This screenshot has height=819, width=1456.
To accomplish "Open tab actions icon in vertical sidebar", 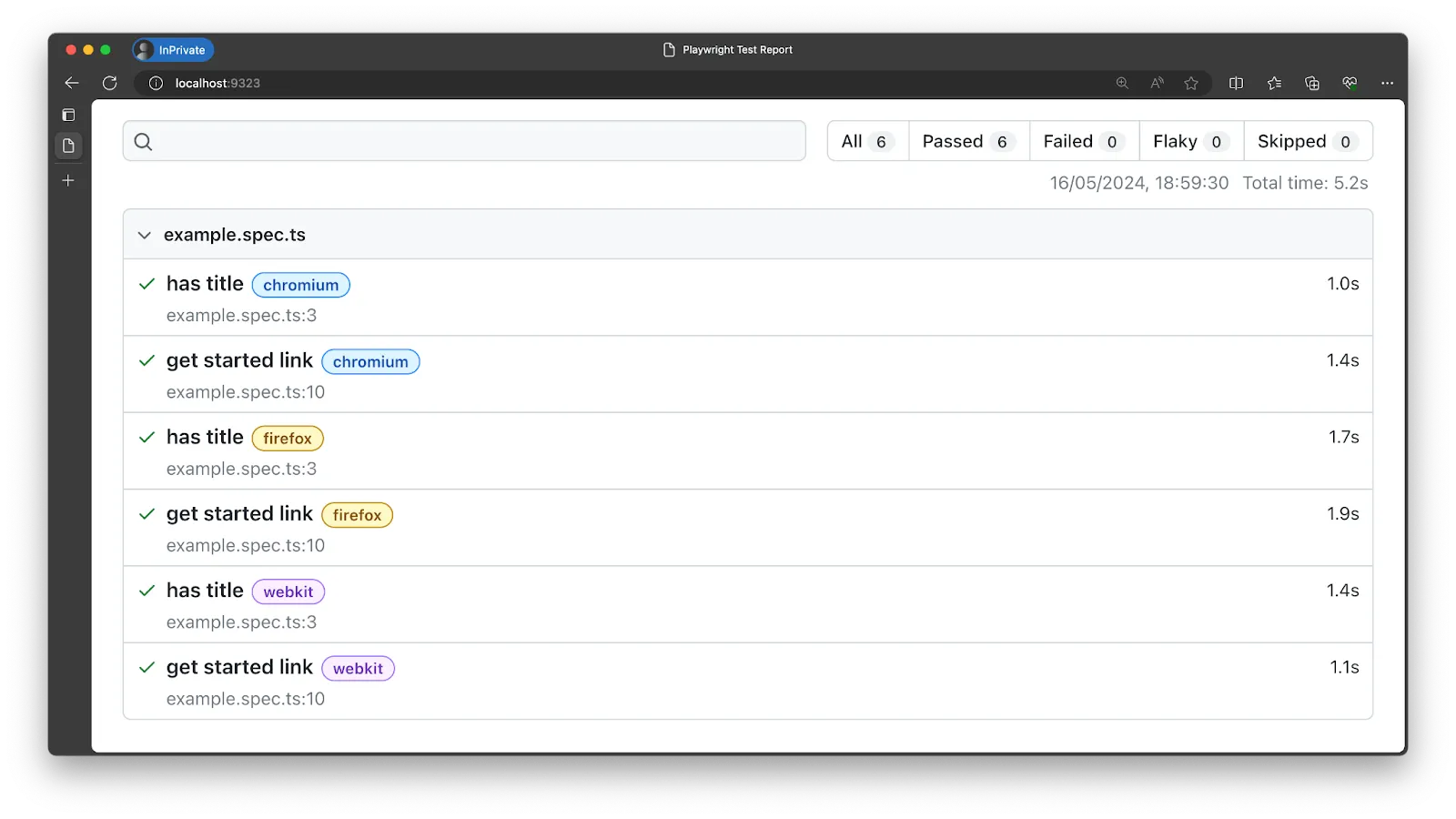I will [x=68, y=115].
